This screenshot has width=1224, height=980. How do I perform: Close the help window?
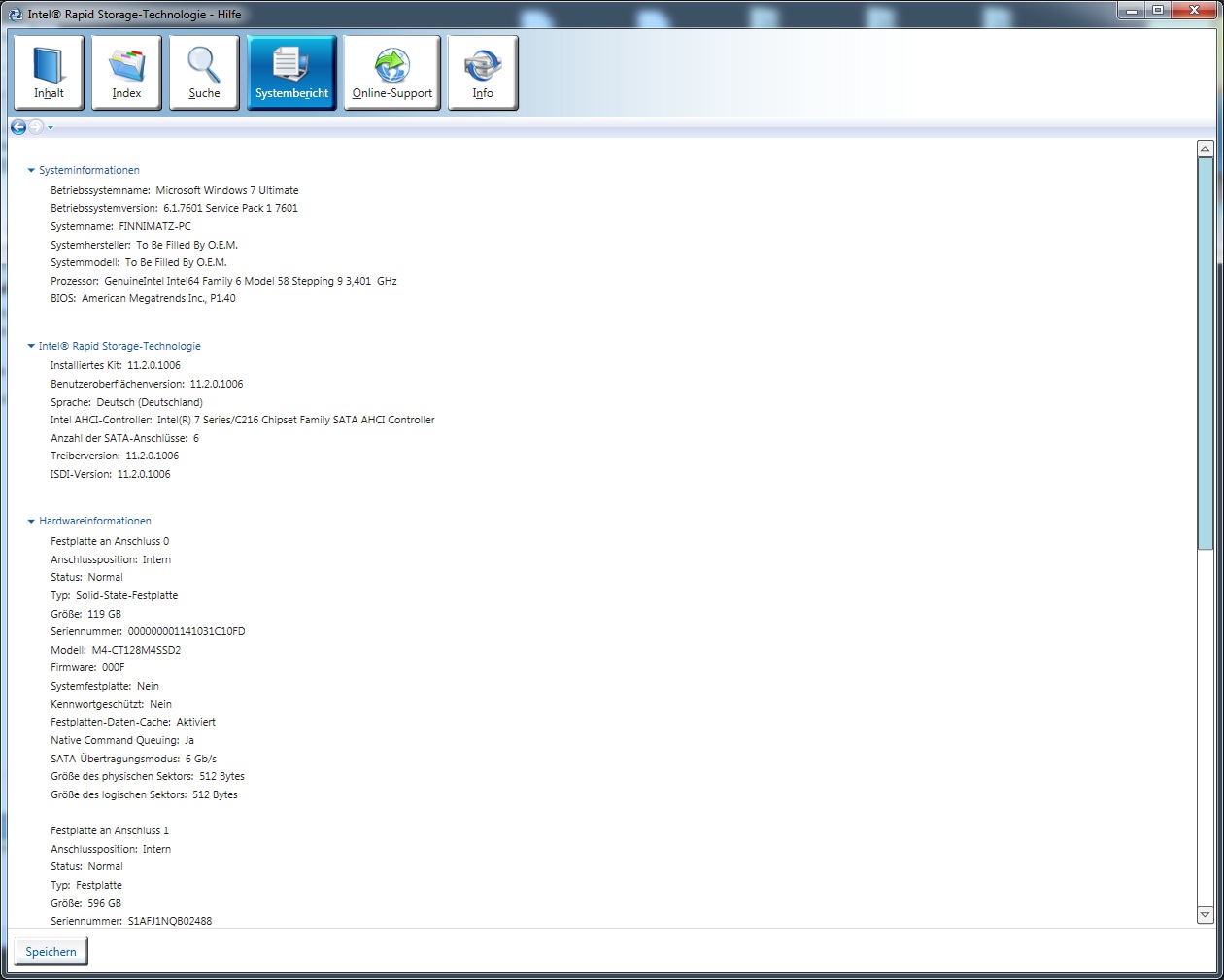pyautogui.click(x=1194, y=11)
